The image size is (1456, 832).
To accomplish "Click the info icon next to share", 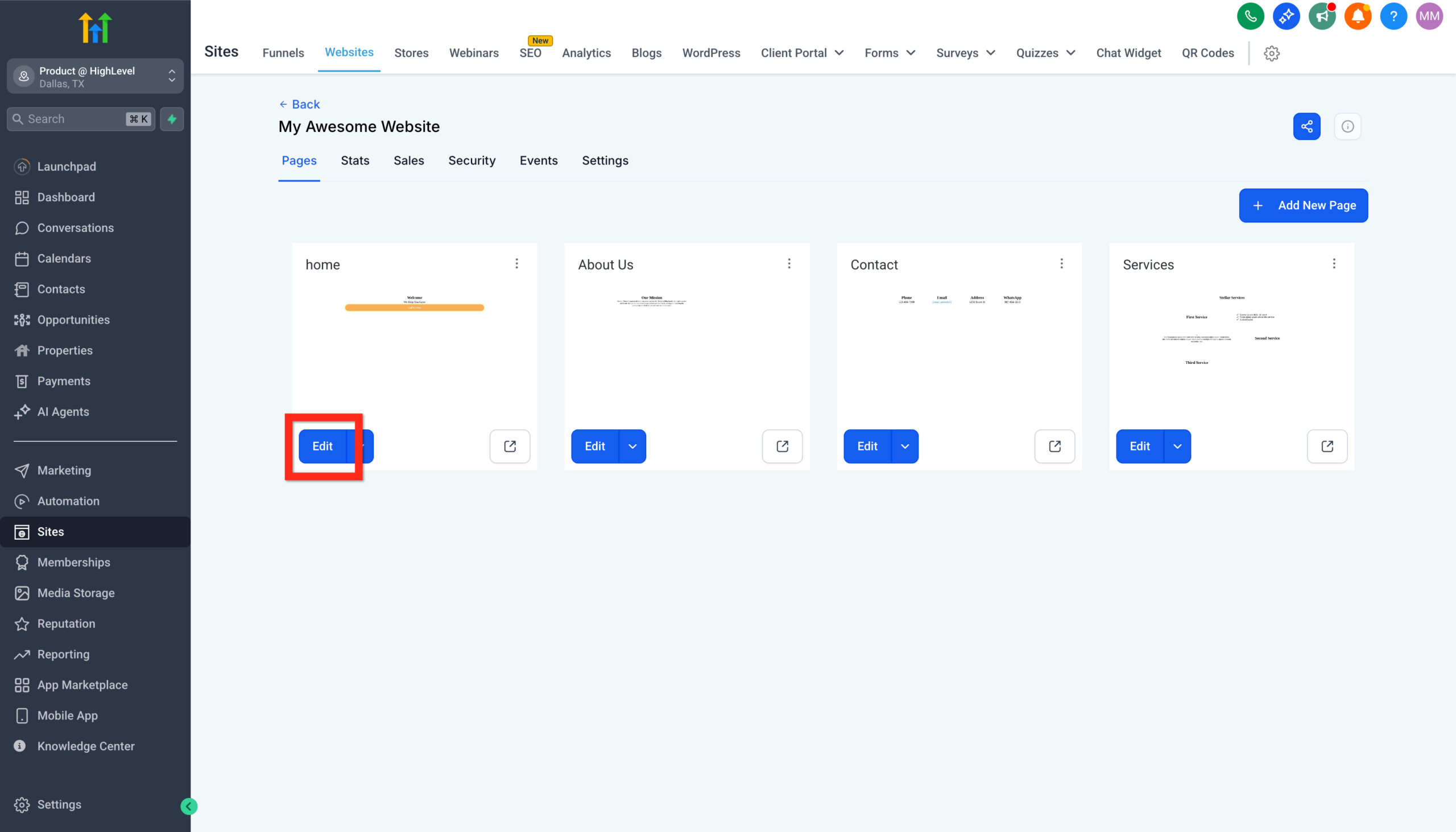I will pyautogui.click(x=1347, y=126).
